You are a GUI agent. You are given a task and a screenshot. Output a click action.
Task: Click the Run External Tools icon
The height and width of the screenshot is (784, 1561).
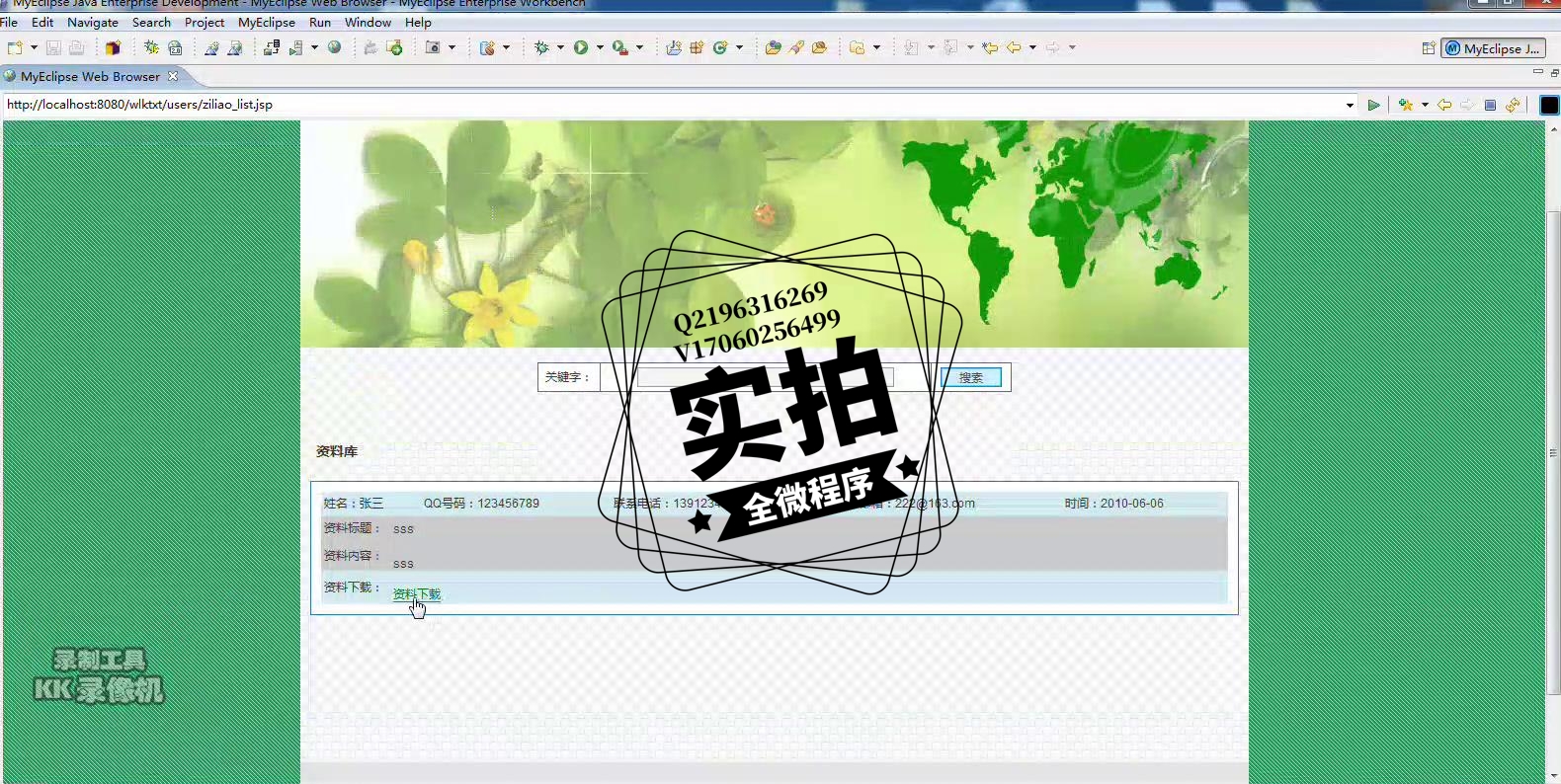620,47
